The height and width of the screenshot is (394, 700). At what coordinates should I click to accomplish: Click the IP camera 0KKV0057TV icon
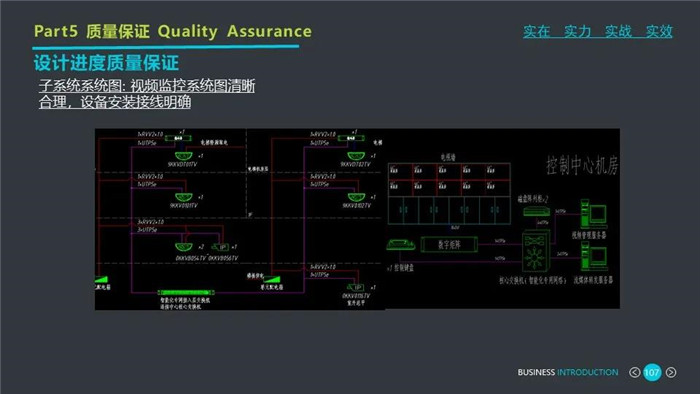[357, 287]
